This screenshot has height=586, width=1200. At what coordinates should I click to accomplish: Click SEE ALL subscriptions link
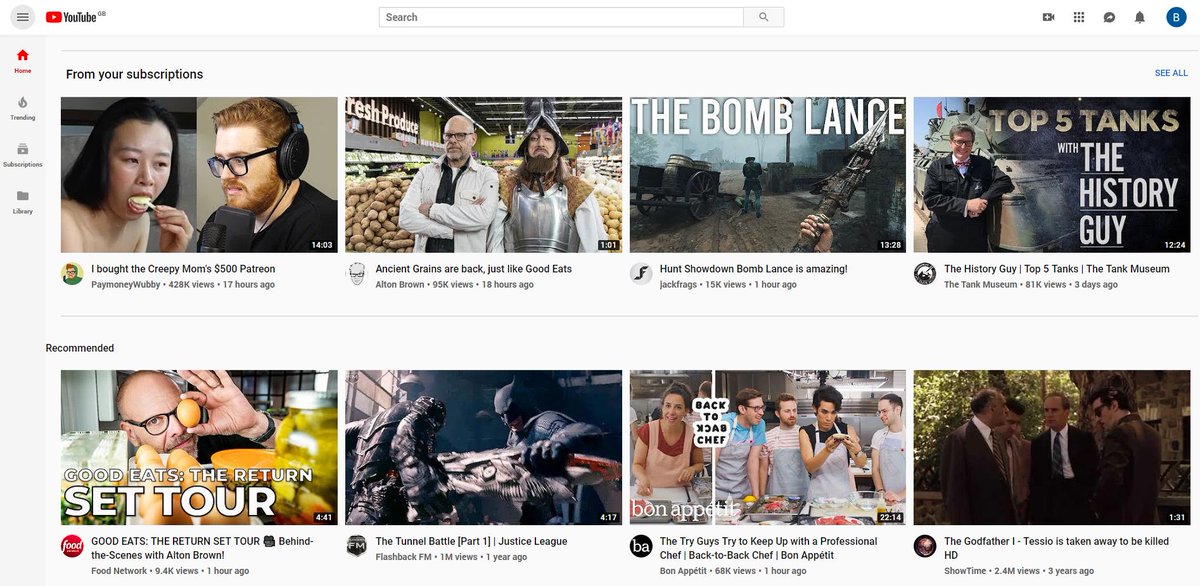click(x=1171, y=73)
